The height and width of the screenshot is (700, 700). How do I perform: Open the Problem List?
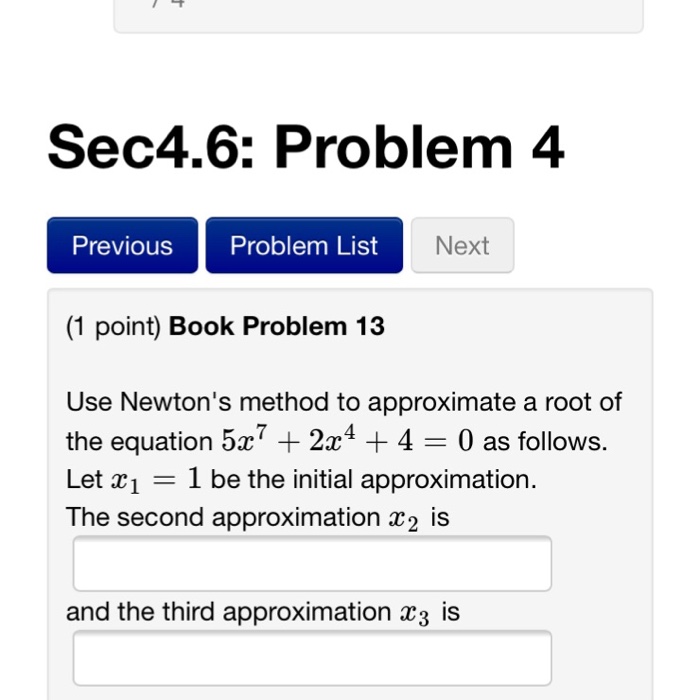304,246
